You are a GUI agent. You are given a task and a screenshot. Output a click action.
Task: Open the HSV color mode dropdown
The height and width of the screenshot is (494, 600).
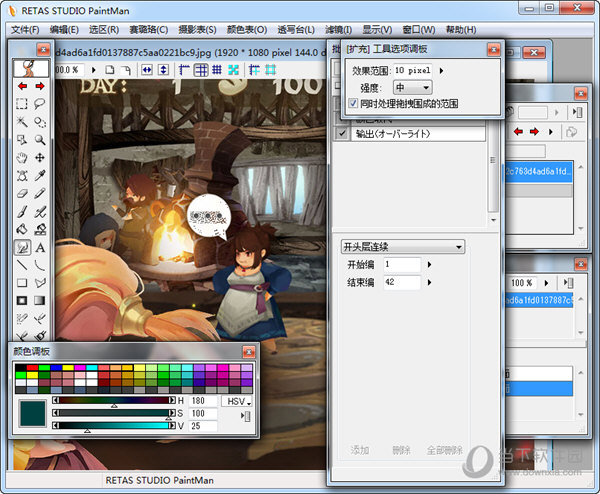(237, 401)
